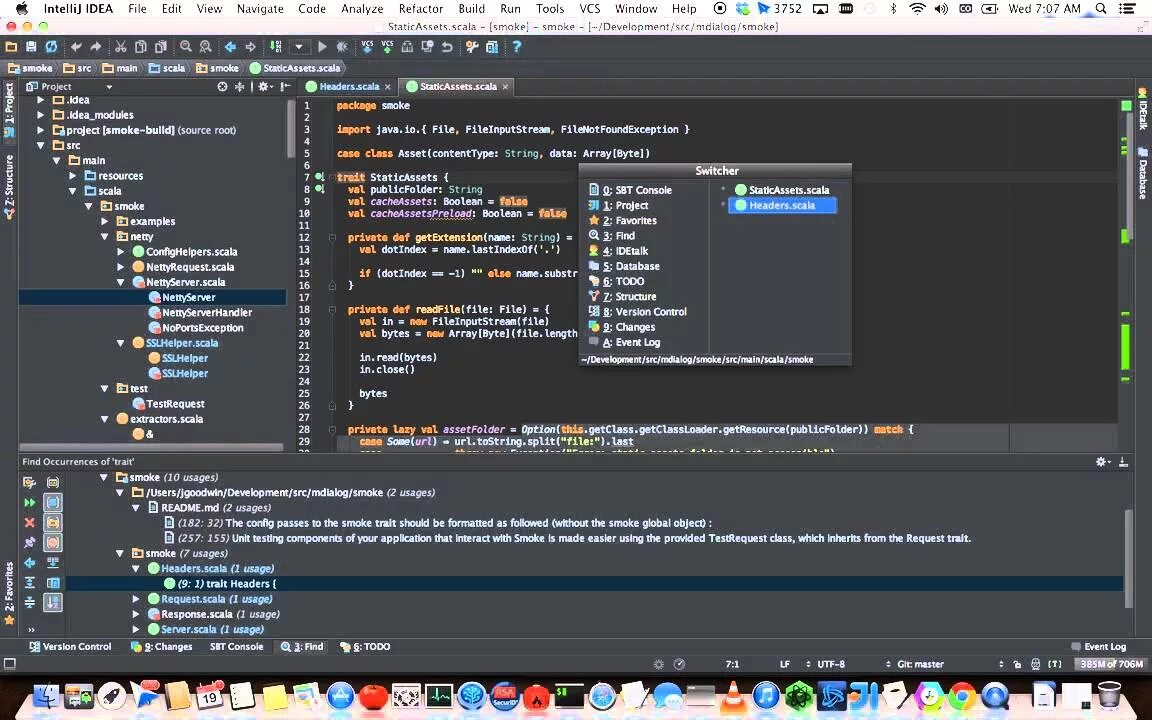The height and width of the screenshot is (720, 1152).
Task: Click the Pin tab icon in Find panel
Action: pos(29,542)
